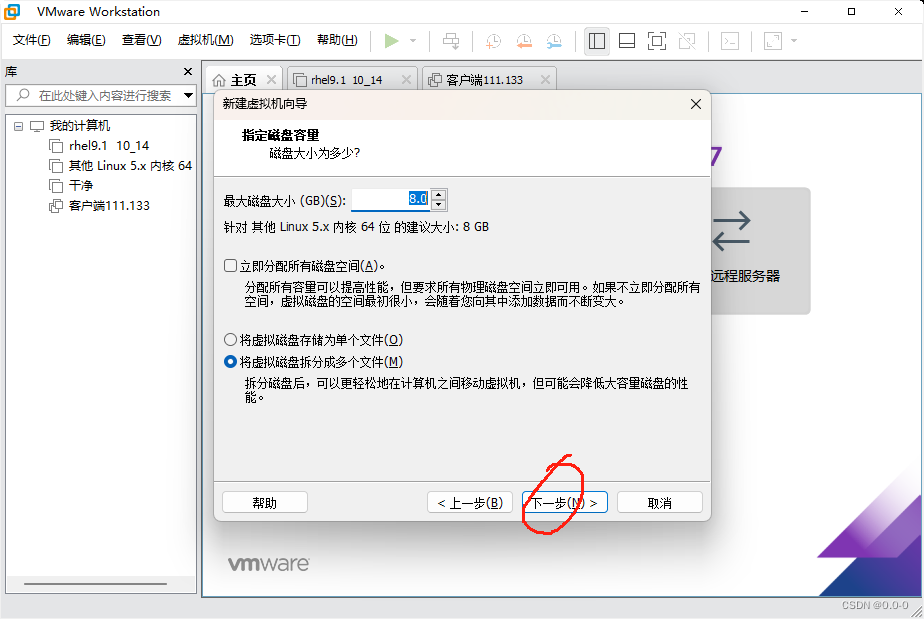Select 客户端111.133 in the library tree
Image resolution: width=924 pixels, height=619 pixels.
[x=109, y=206]
